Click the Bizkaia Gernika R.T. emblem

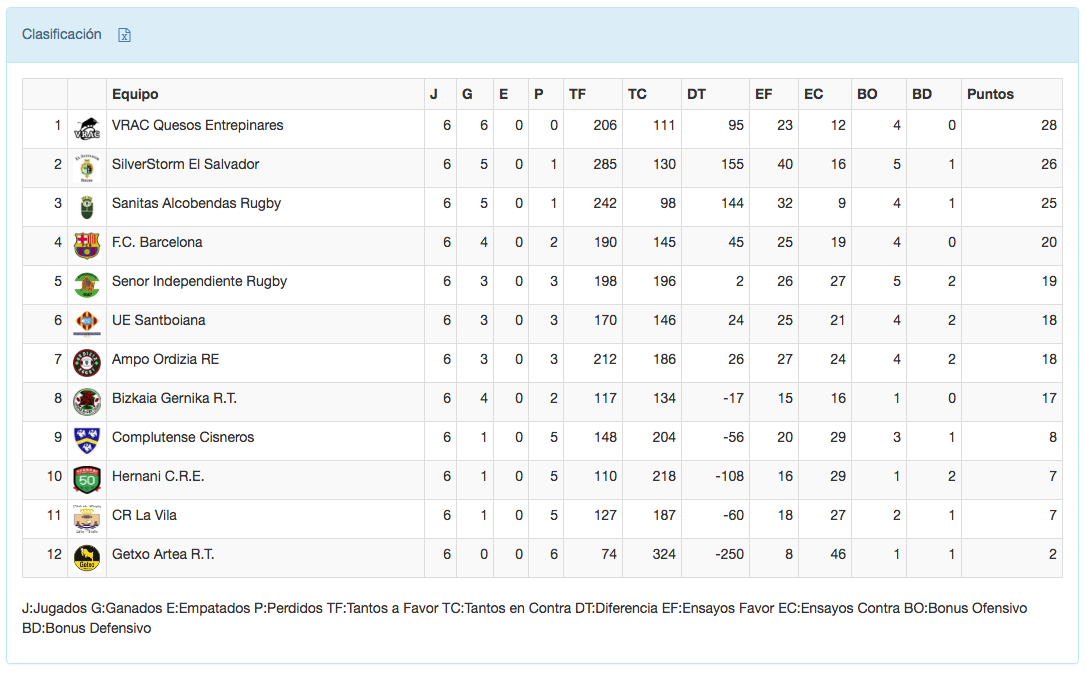click(x=87, y=401)
